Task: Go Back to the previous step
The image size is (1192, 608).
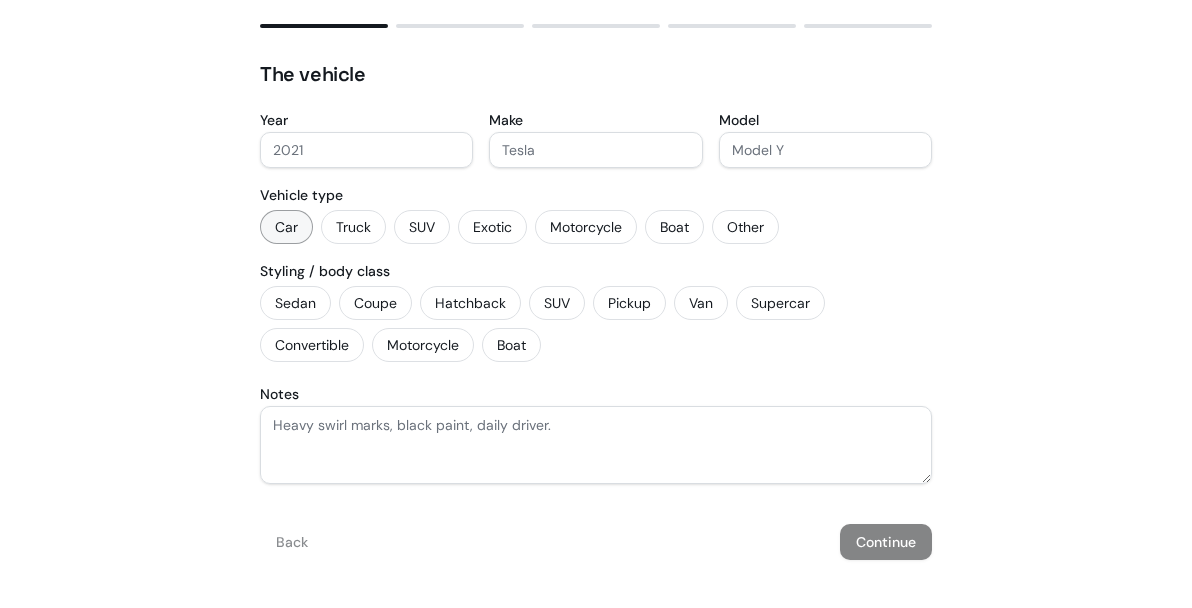Action: pos(292,542)
